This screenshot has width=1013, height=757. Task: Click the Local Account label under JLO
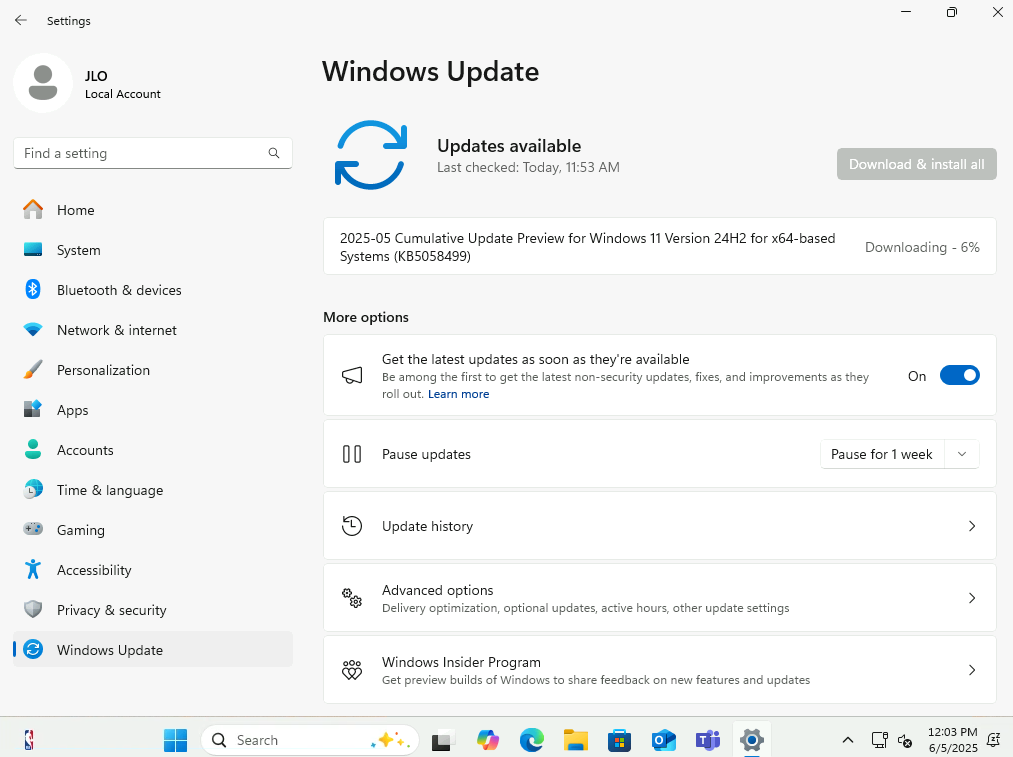[x=123, y=94]
